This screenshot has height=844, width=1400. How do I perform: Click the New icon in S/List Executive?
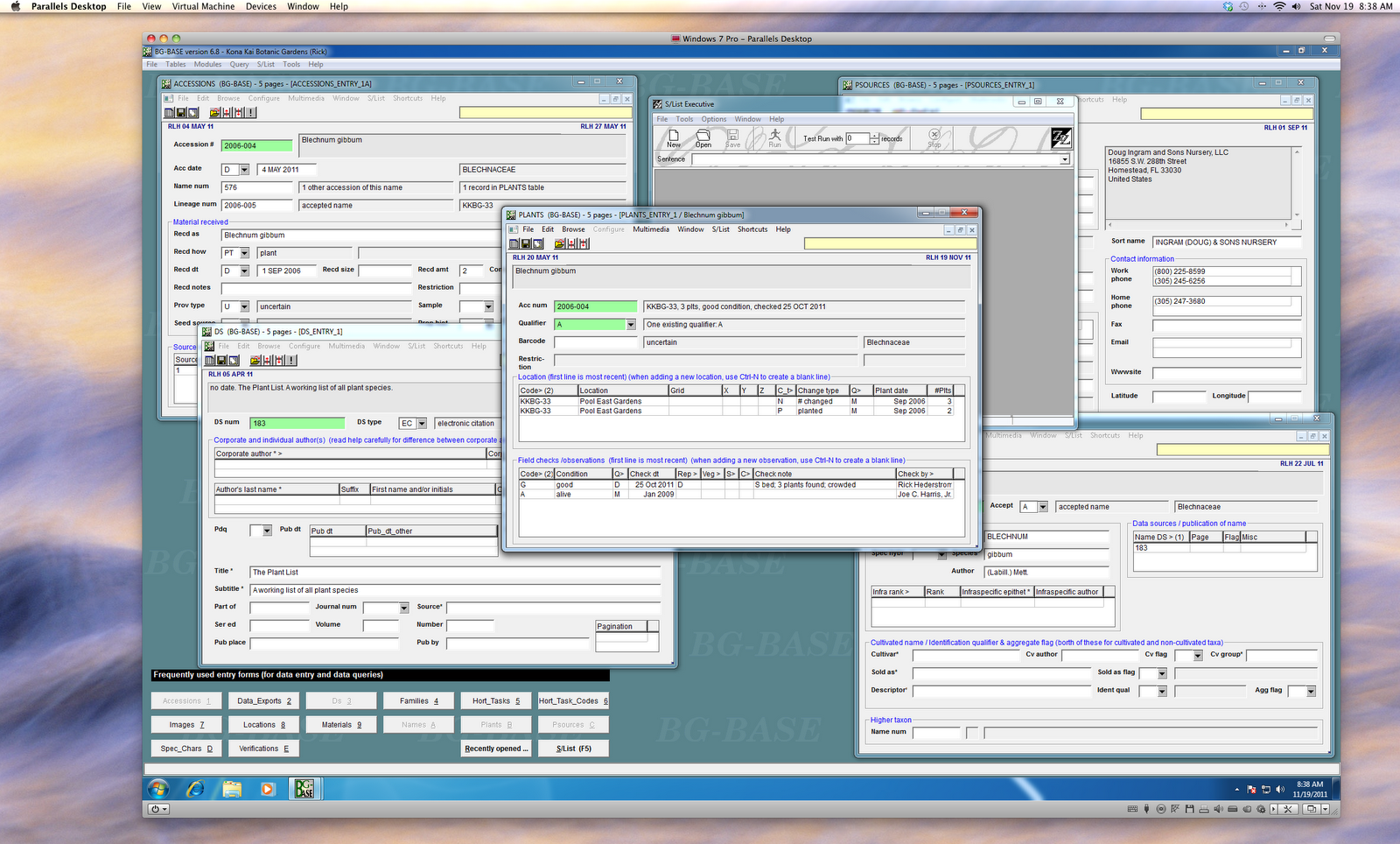pos(674,137)
